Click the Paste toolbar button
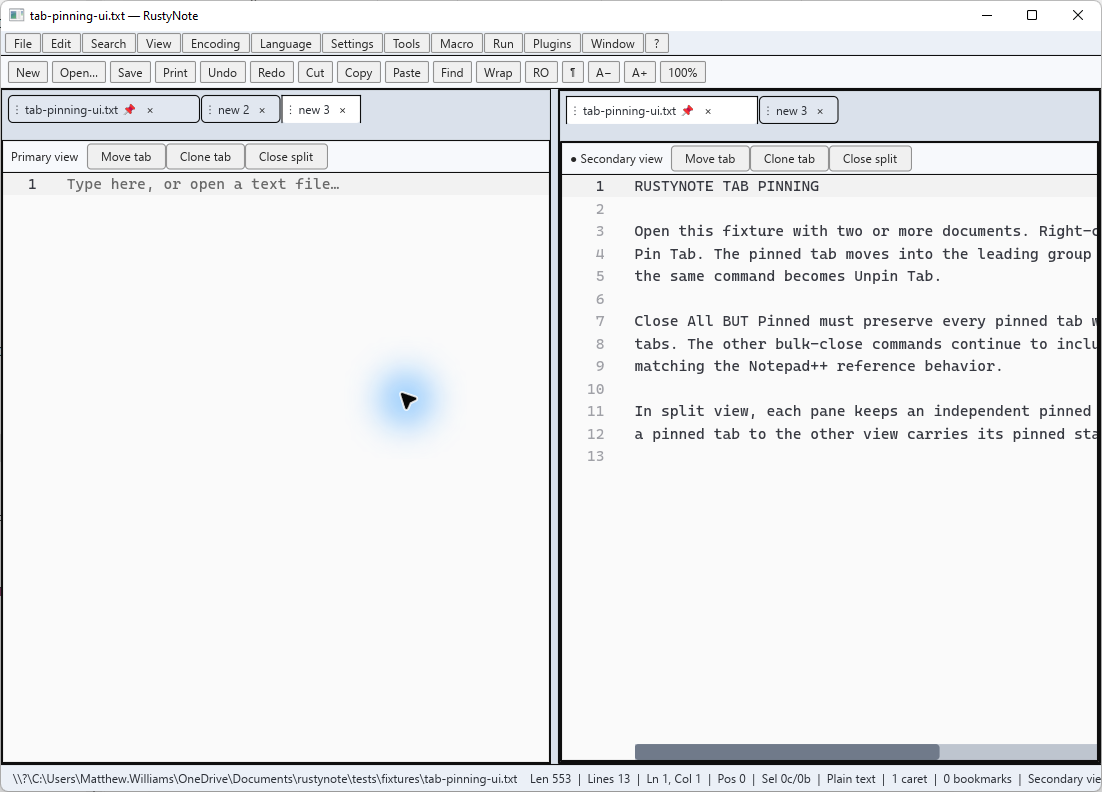 click(406, 72)
